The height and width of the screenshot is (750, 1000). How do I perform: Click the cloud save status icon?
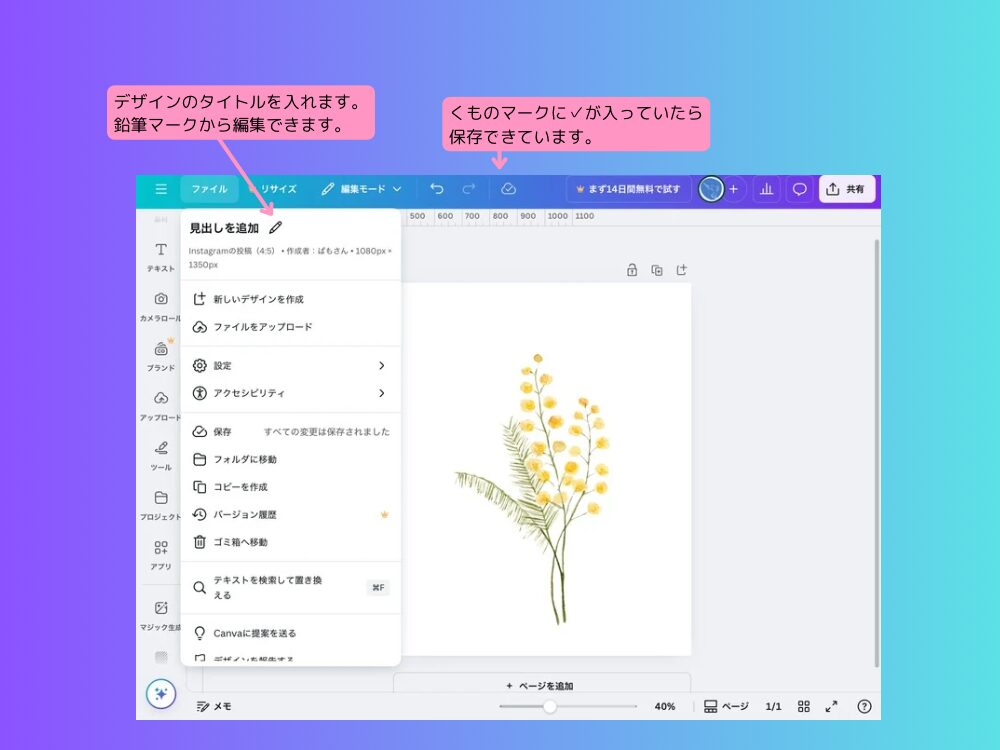(x=508, y=189)
